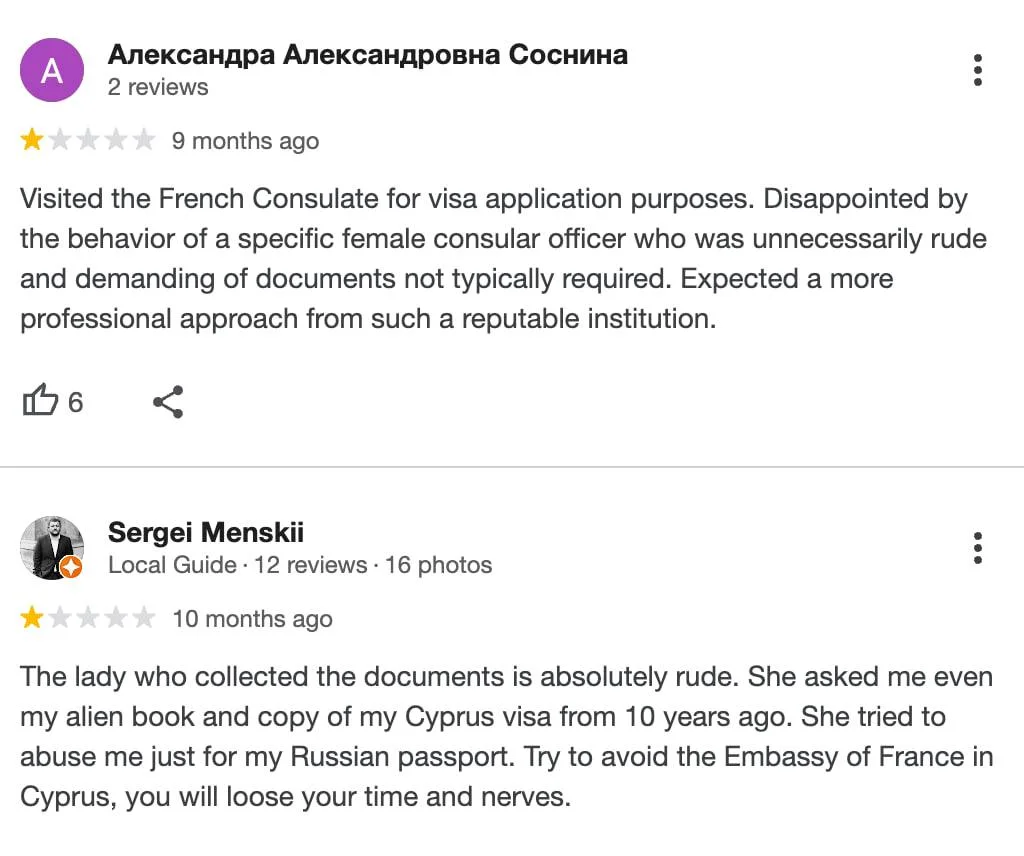Like Александра's review with the thumbs-up icon

[x=40, y=402]
